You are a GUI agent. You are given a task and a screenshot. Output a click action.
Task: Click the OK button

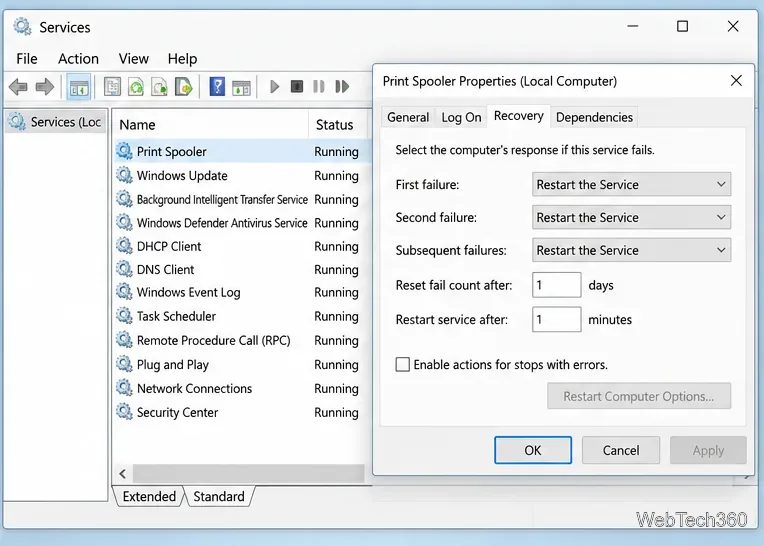533,450
